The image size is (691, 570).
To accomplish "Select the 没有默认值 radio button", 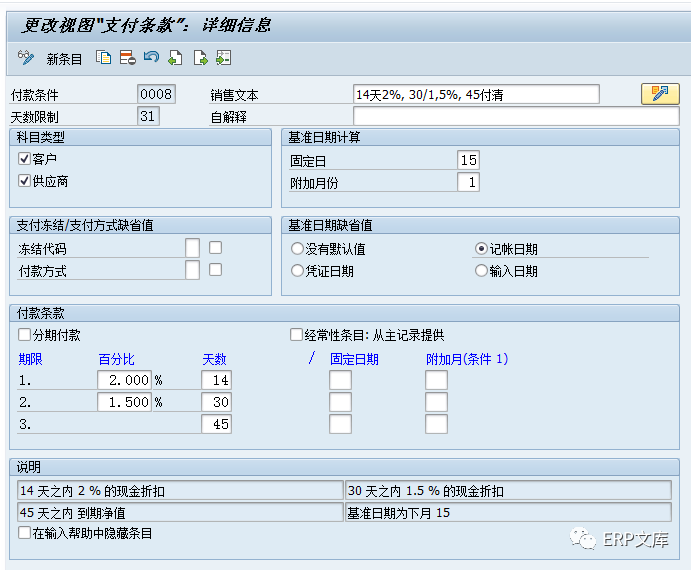I will tap(297, 249).
